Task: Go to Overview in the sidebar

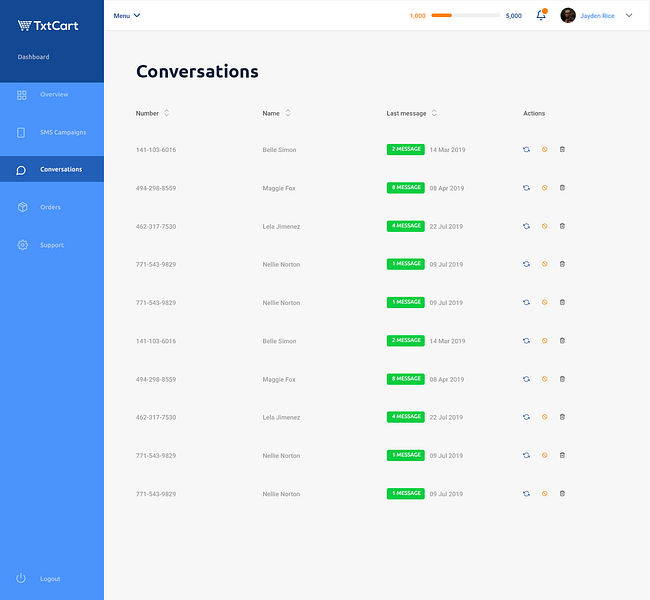Action: pos(54,95)
